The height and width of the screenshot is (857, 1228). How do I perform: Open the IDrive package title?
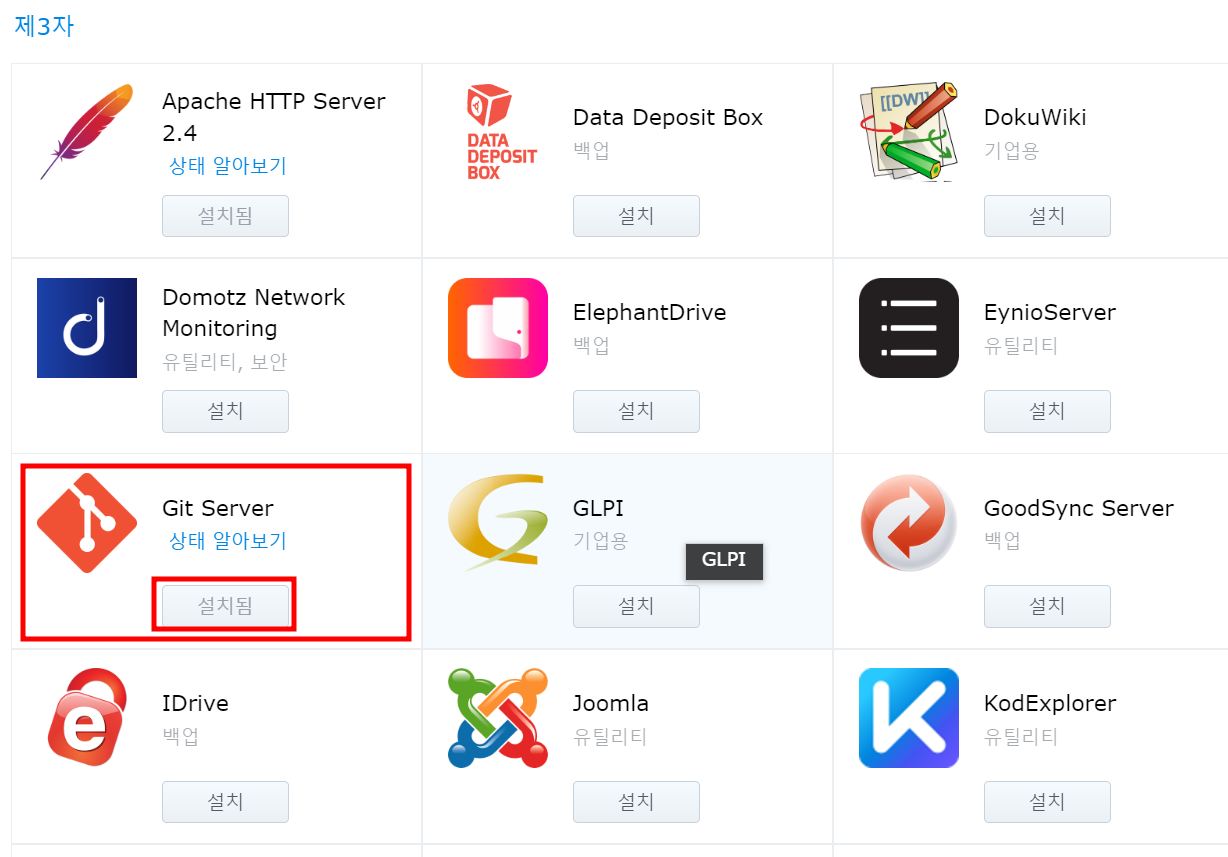click(196, 704)
